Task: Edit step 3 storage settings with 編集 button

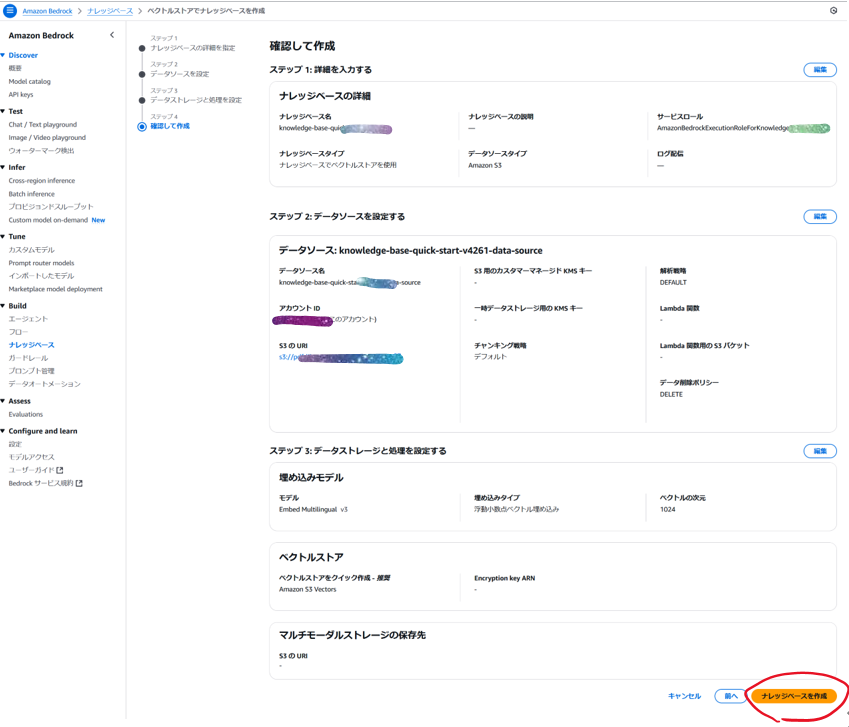Action: (820, 451)
